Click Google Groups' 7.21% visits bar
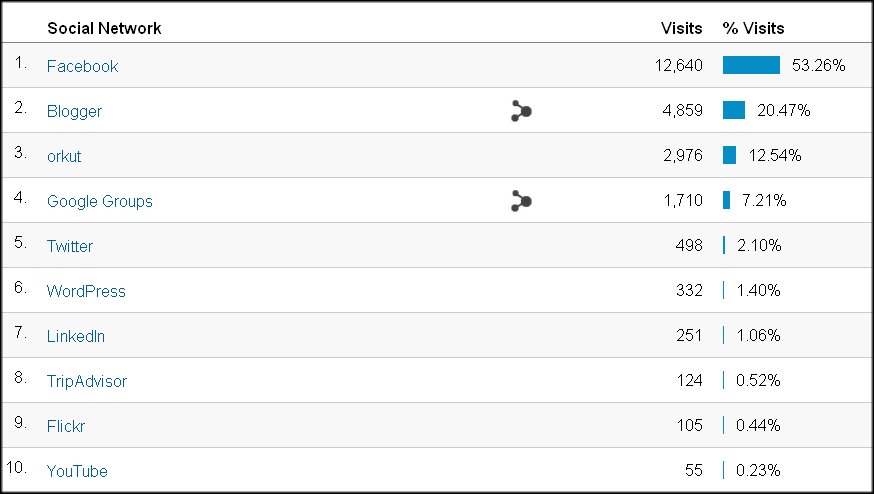Viewport: 874px width, 494px height. click(x=726, y=200)
